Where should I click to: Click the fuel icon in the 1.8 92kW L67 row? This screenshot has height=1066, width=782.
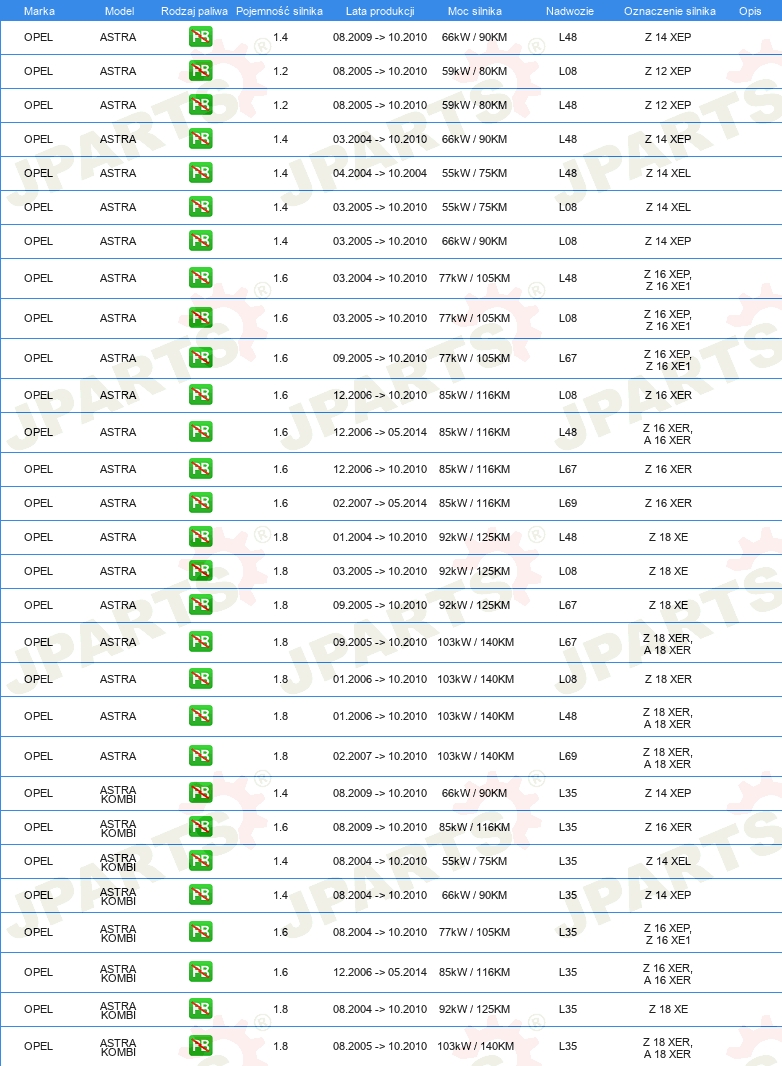click(x=201, y=605)
